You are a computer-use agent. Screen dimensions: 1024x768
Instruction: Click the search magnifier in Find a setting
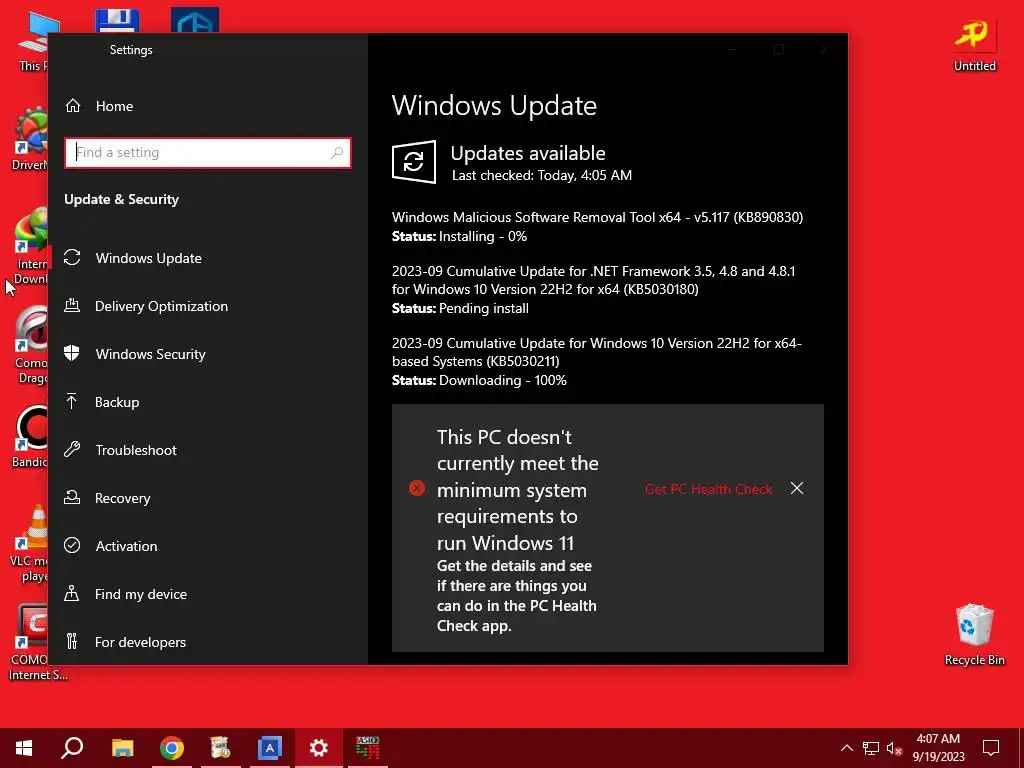coord(337,153)
